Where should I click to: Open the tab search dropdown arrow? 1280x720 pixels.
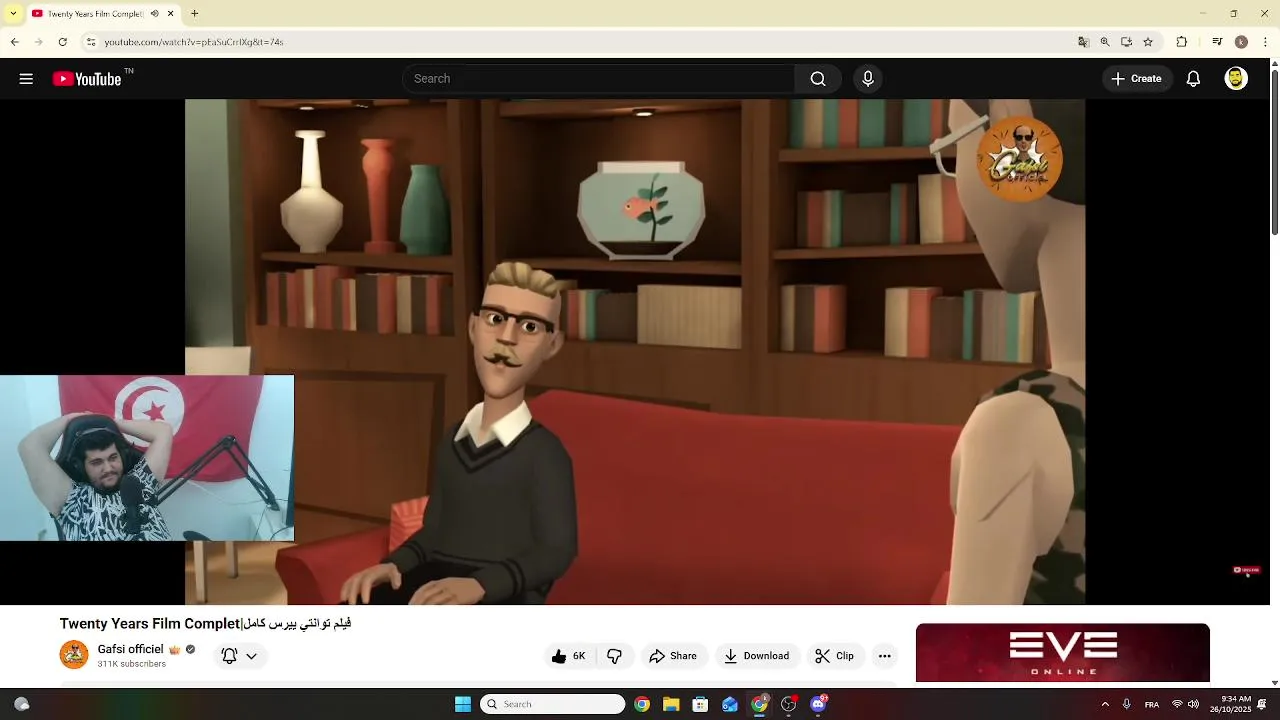pyautogui.click(x=13, y=14)
